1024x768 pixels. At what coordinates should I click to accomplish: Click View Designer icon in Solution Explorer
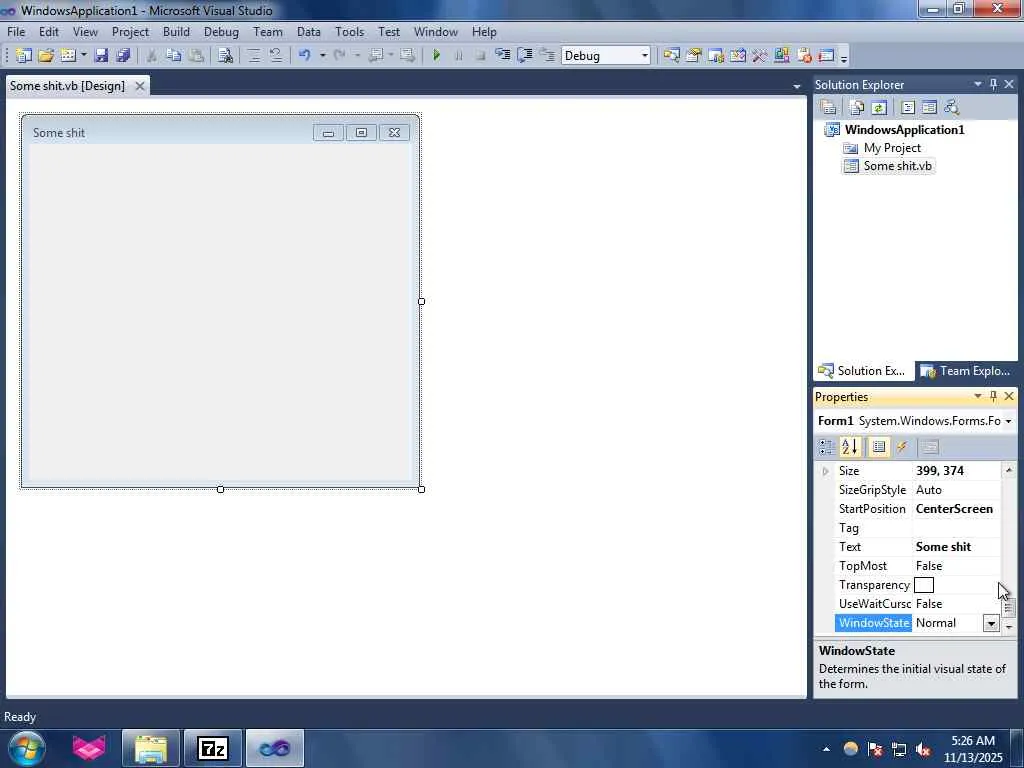(x=929, y=107)
